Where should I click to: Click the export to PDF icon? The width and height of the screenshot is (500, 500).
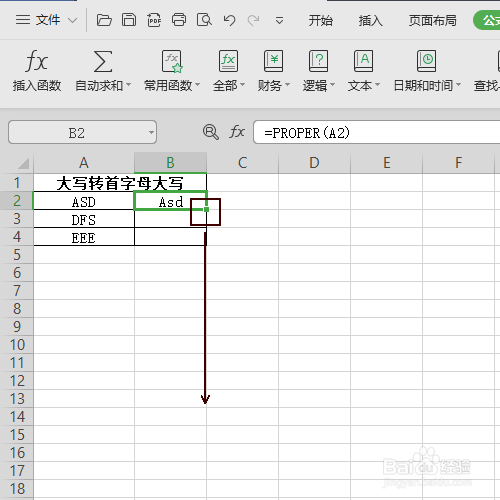154,20
